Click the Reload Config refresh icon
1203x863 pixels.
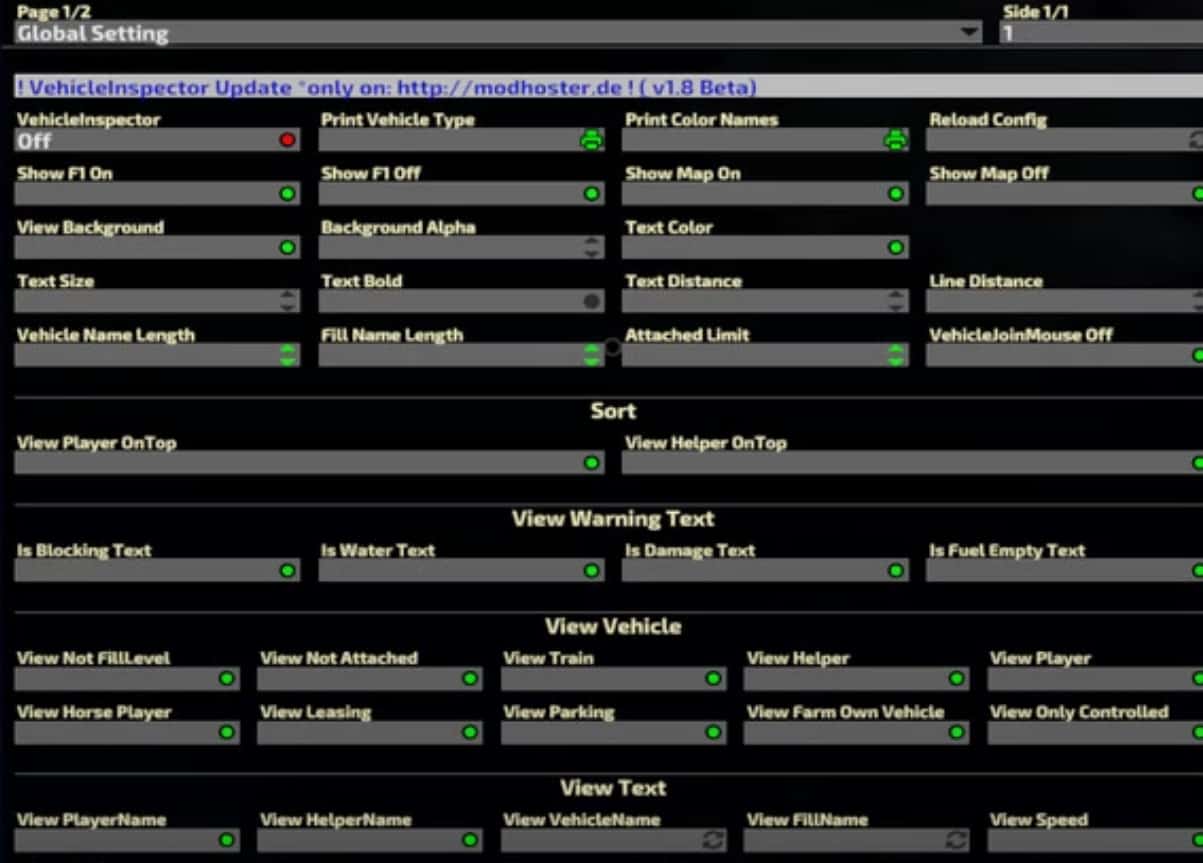coord(1196,141)
